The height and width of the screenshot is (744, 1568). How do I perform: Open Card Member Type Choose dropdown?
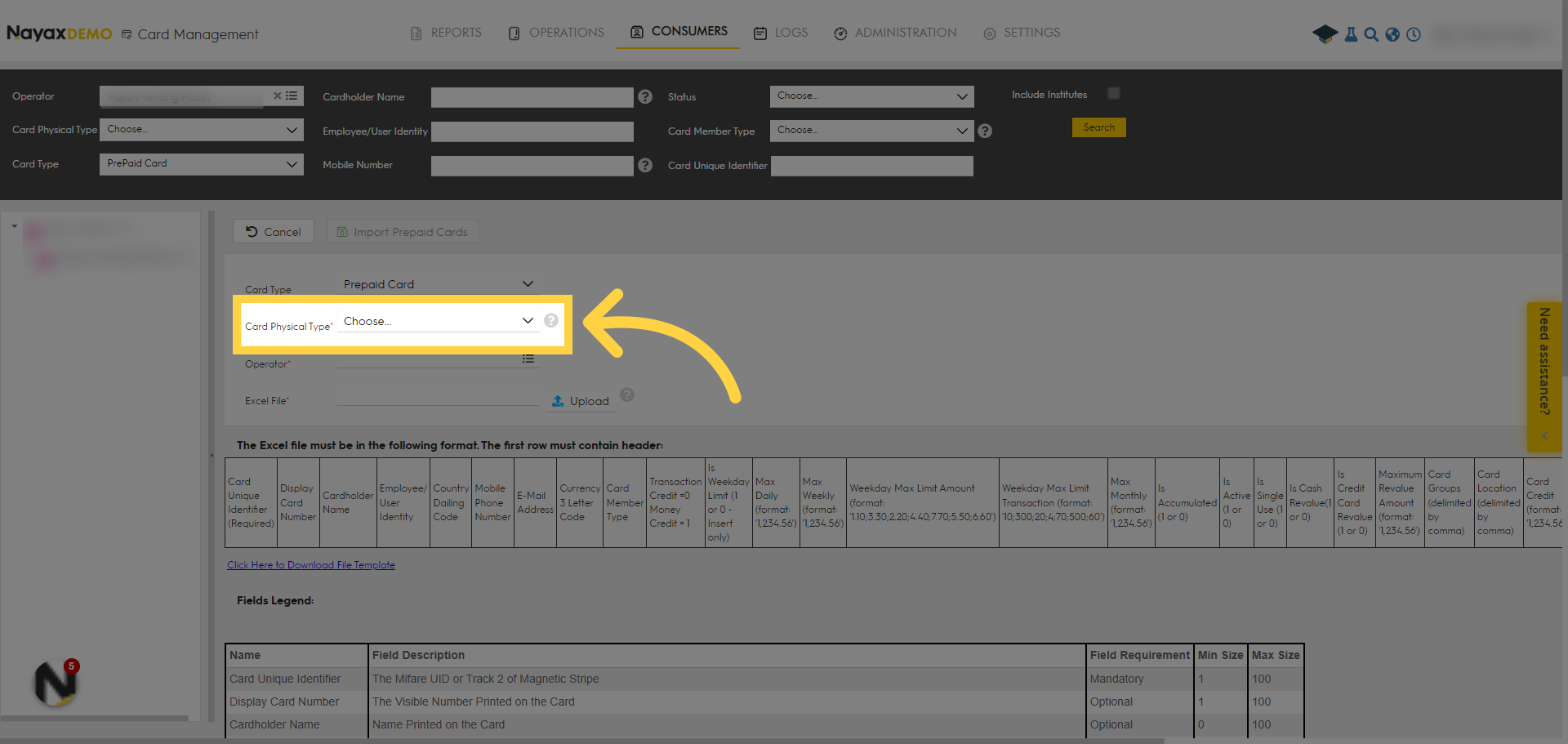872,131
